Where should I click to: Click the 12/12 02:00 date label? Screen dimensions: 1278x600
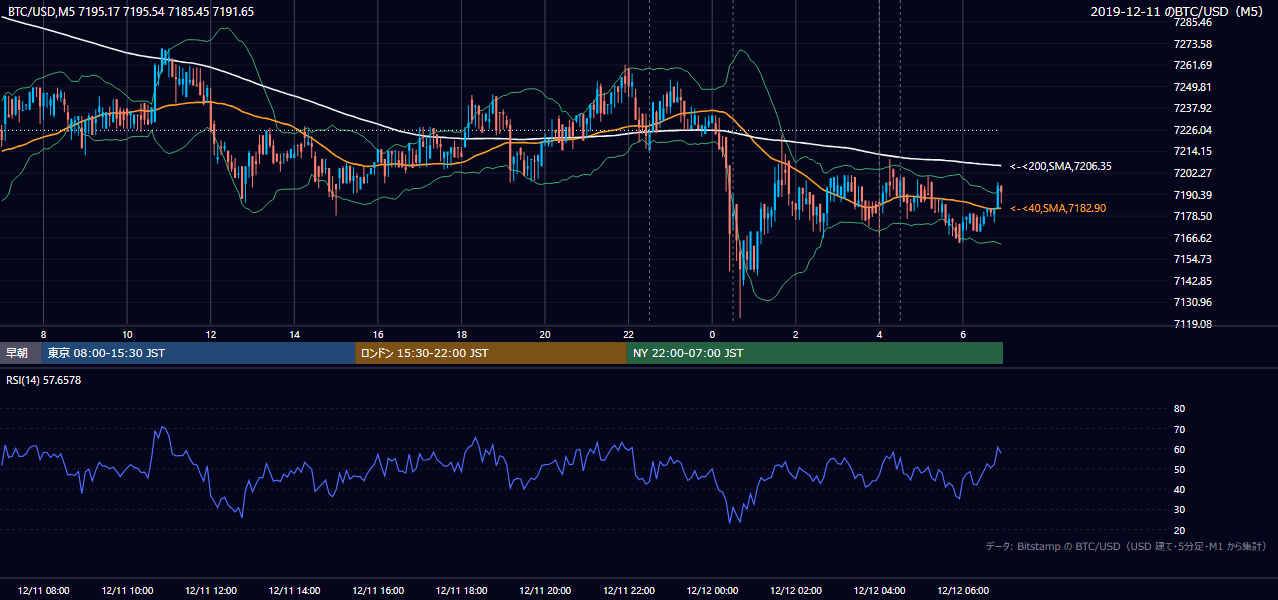[x=795, y=591]
